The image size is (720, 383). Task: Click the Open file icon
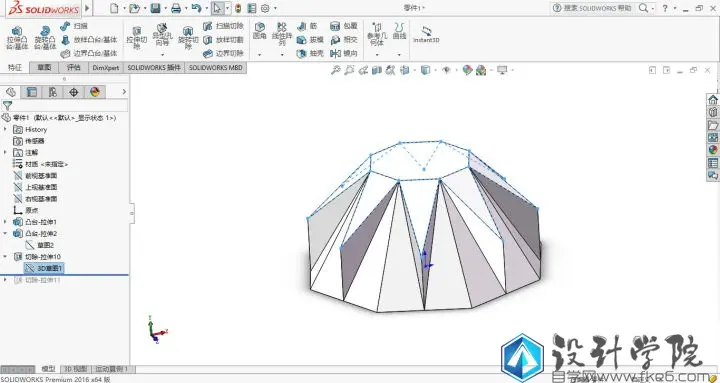click(134, 8)
